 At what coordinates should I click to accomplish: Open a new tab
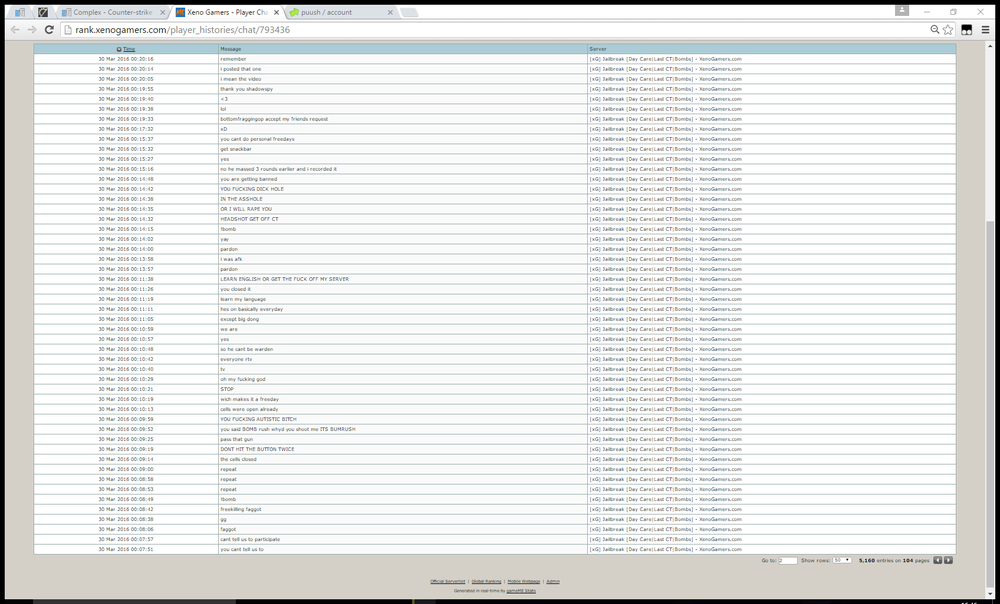click(409, 12)
